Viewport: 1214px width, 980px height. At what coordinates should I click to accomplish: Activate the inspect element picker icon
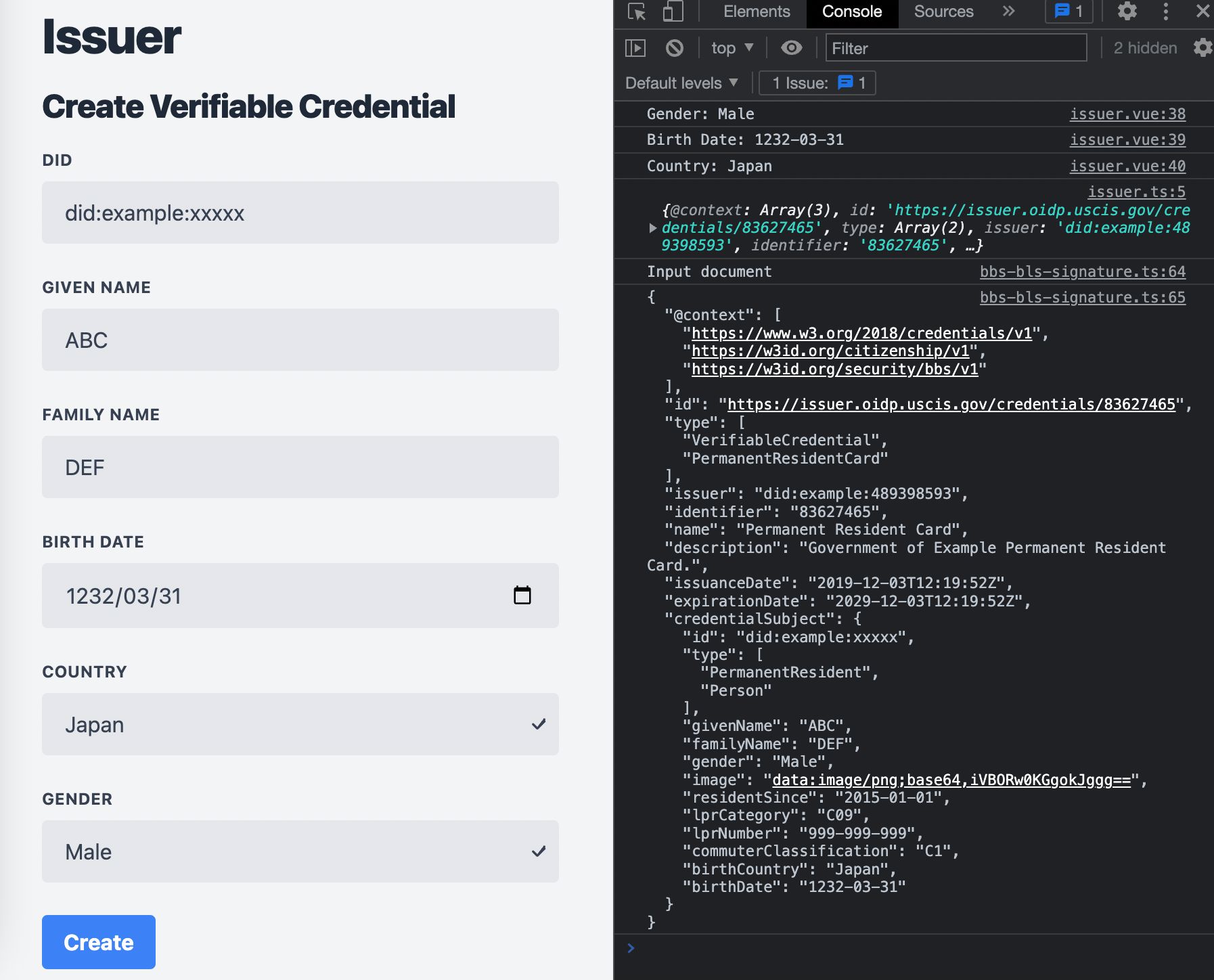click(637, 12)
